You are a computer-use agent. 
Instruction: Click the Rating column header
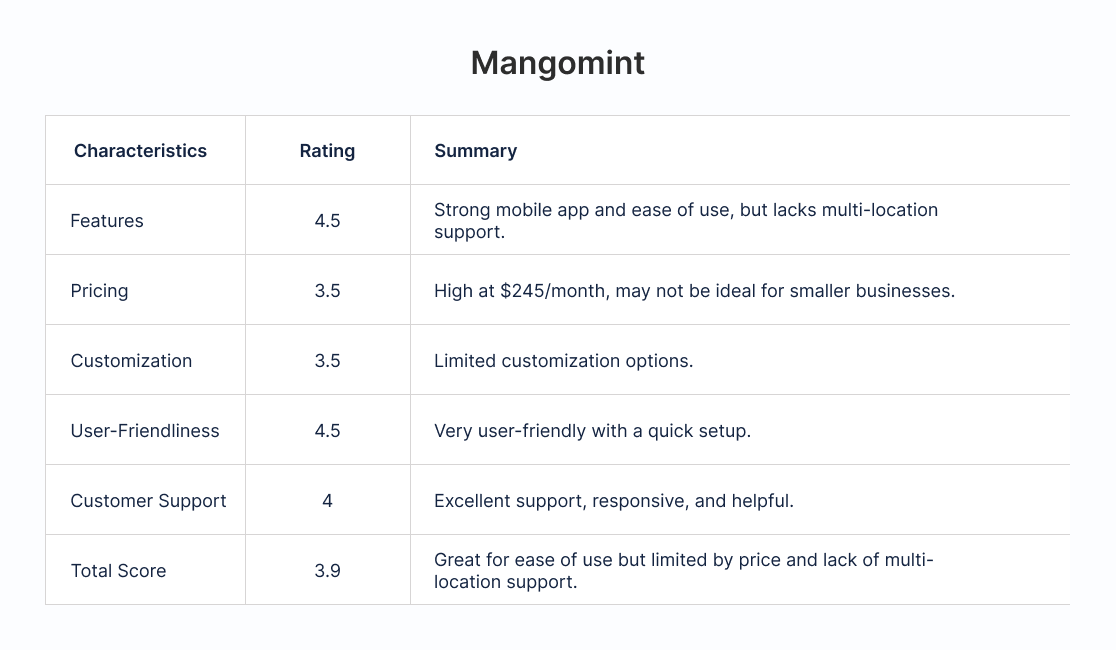(327, 151)
